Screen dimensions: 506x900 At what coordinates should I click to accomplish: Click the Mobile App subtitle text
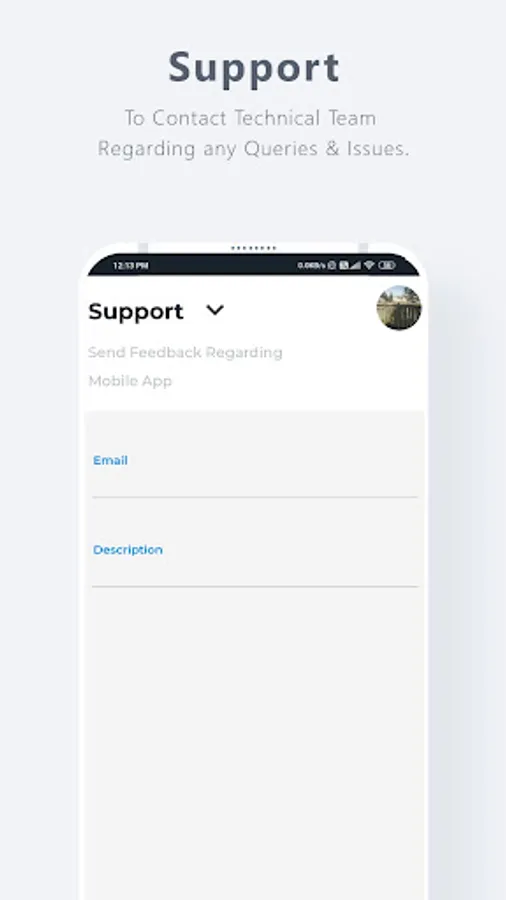pos(130,381)
